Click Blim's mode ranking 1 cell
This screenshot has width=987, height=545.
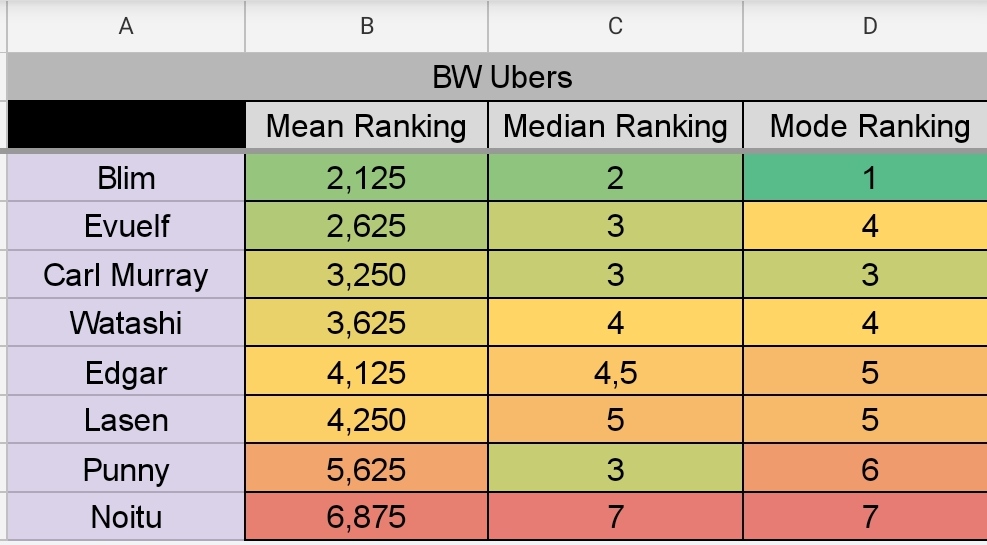click(866, 177)
